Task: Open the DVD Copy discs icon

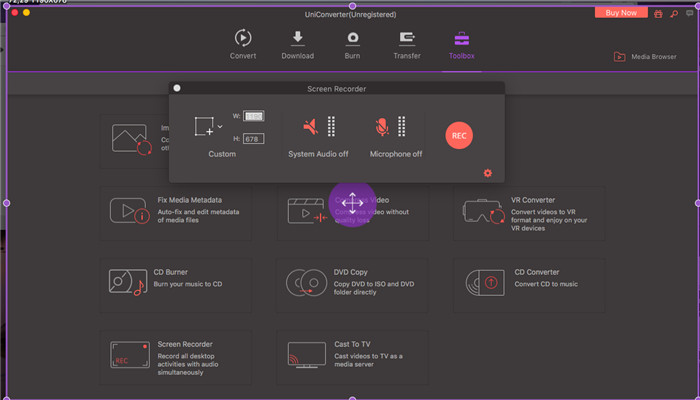Action: tap(307, 283)
